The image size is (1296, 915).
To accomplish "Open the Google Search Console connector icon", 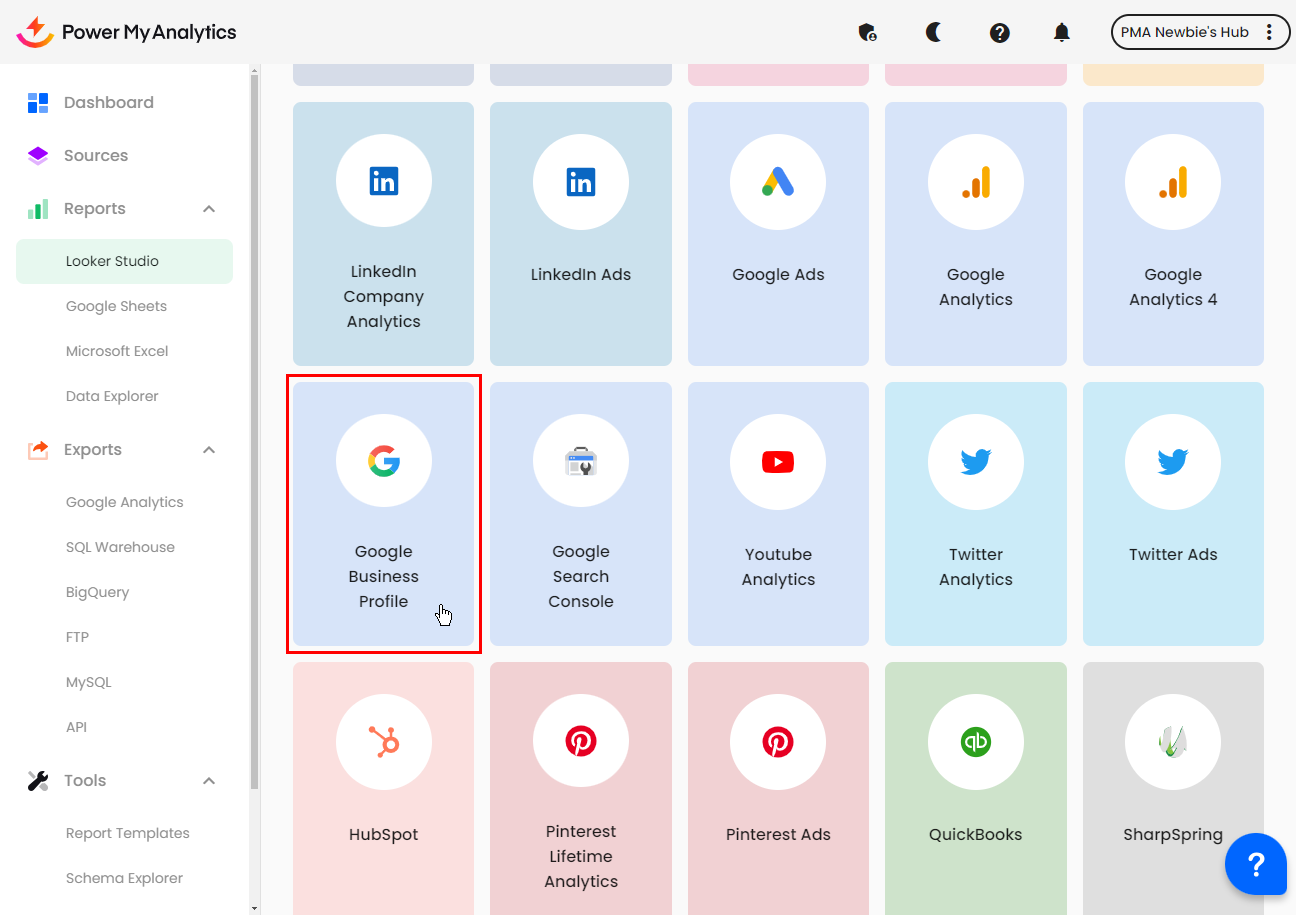I will point(581,462).
